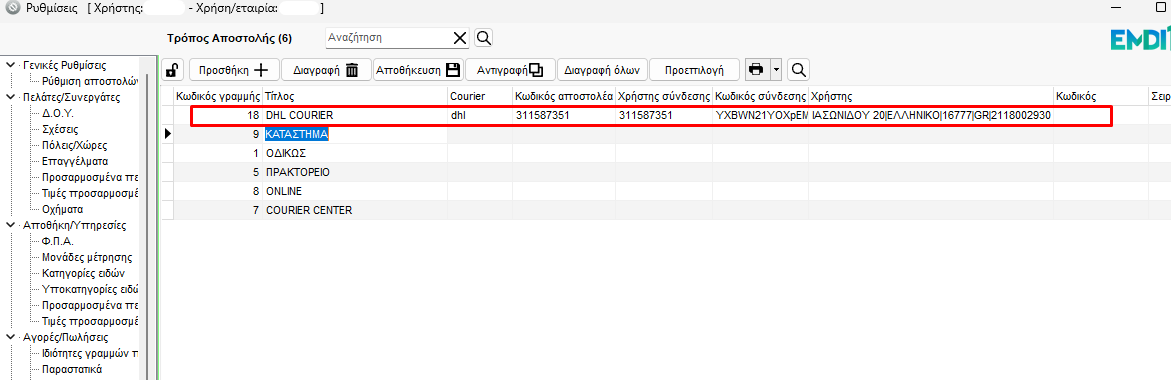1171x380 pixels.
Task: Open the dropdown arrow next to the printer
Action: coord(776,70)
